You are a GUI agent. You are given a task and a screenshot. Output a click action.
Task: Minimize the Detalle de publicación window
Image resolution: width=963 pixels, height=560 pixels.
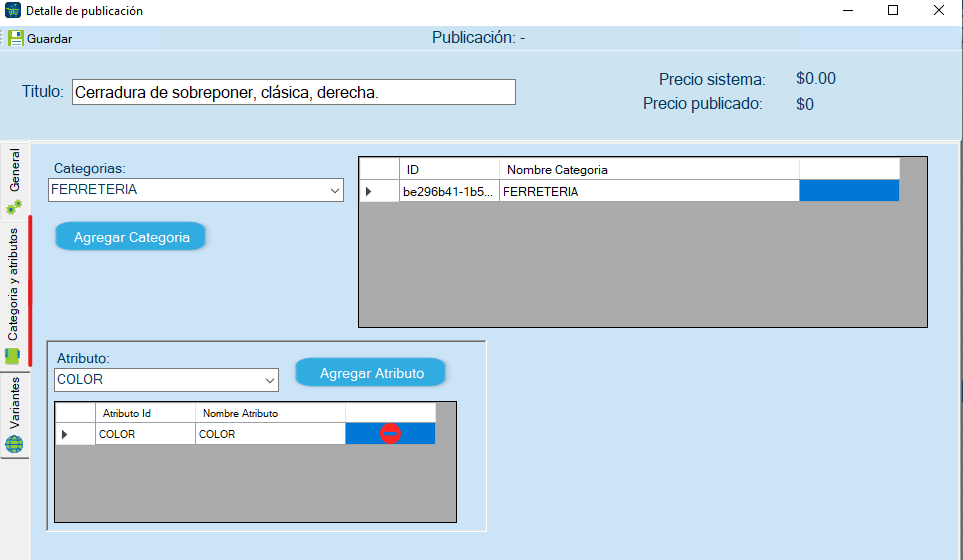pyautogui.click(x=848, y=10)
